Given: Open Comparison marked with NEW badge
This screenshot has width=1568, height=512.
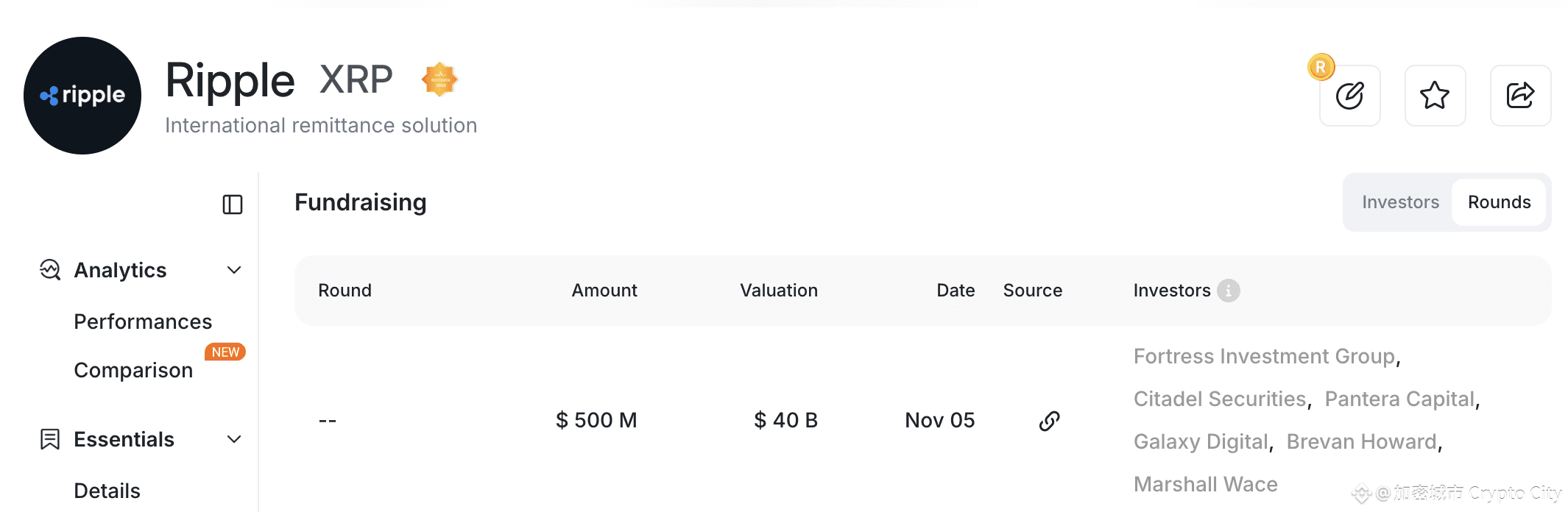Looking at the screenshot, I should pyautogui.click(x=133, y=370).
